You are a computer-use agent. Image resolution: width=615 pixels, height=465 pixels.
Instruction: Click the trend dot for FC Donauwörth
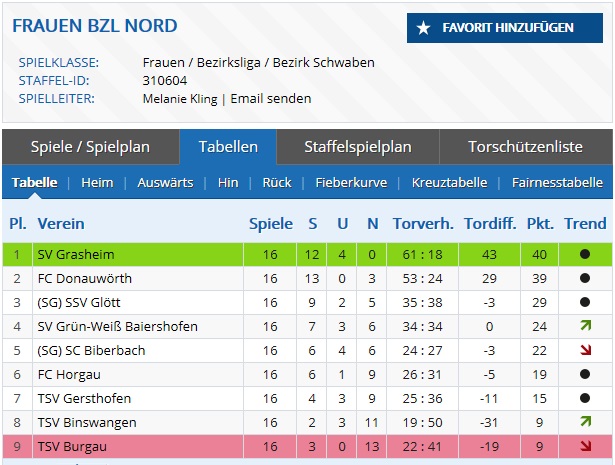(585, 278)
